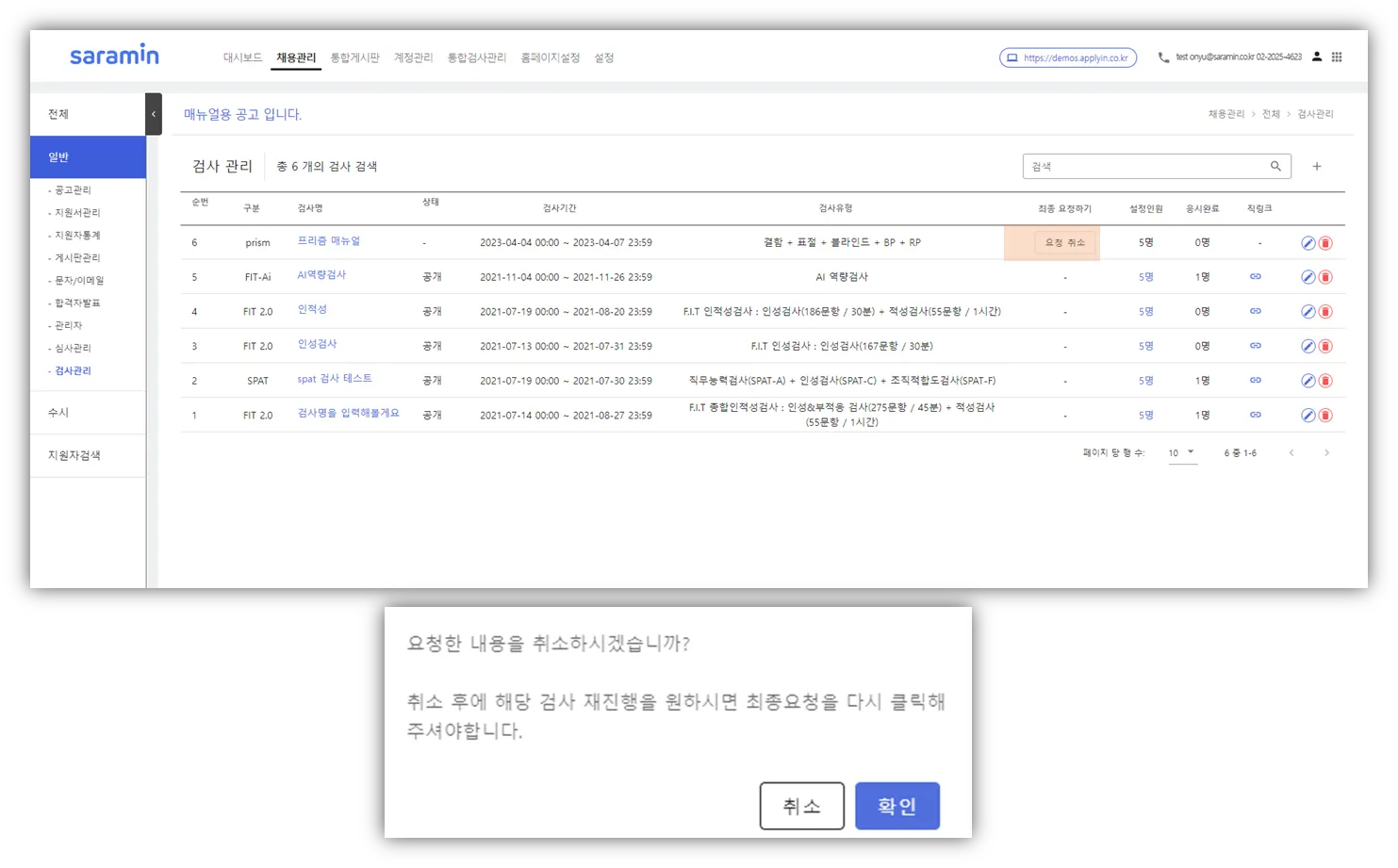1398x868 pixels.
Task: Open the 계정관리 menu
Action: (x=413, y=57)
